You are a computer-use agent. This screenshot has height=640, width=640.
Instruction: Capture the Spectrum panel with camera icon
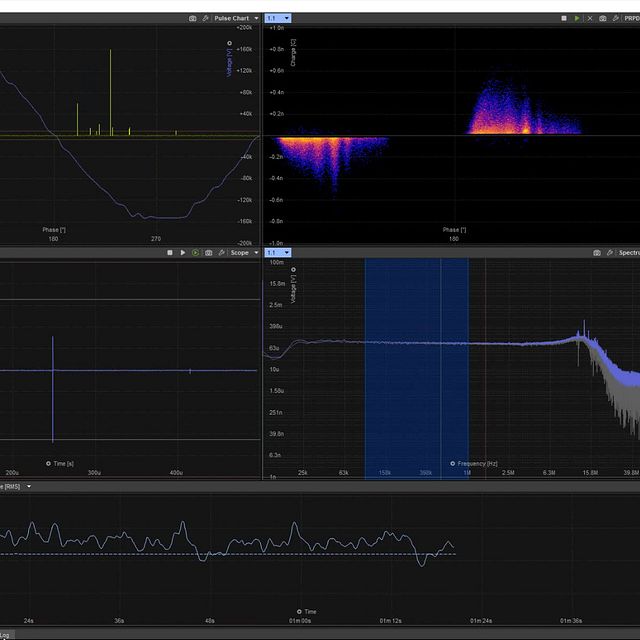(x=597, y=253)
